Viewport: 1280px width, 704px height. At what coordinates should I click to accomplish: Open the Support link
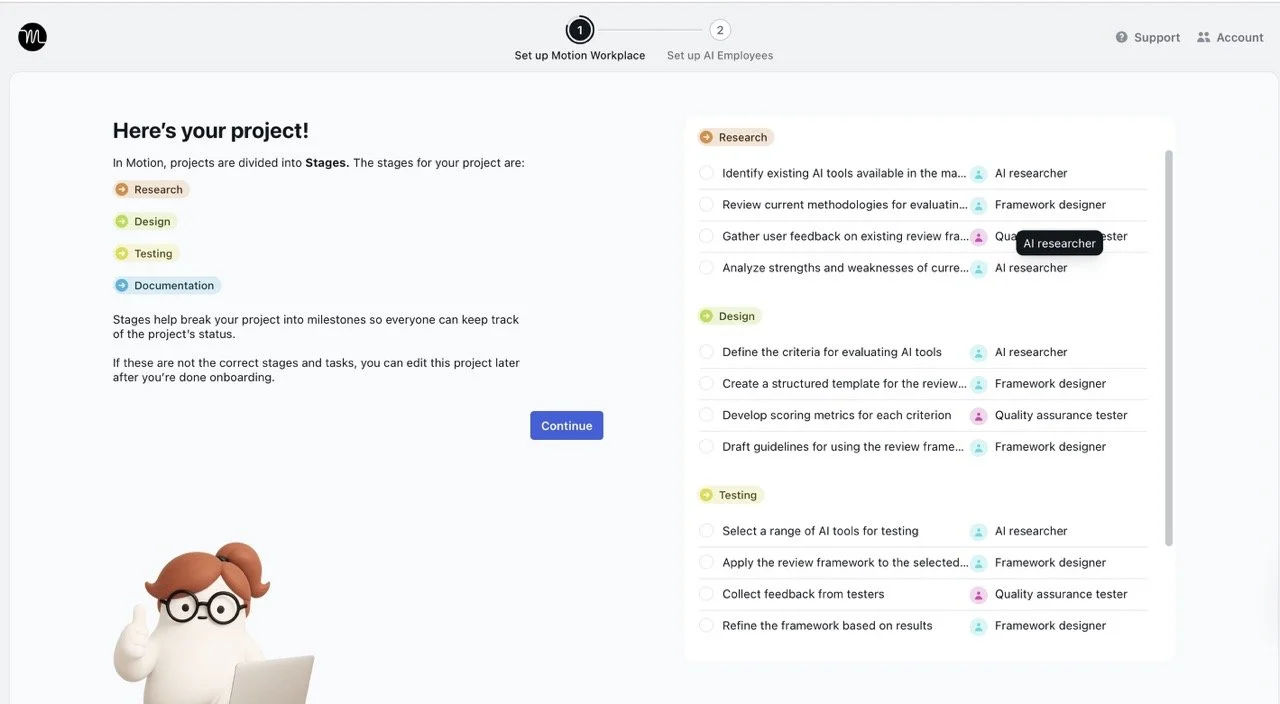pyautogui.click(x=1147, y=37)
